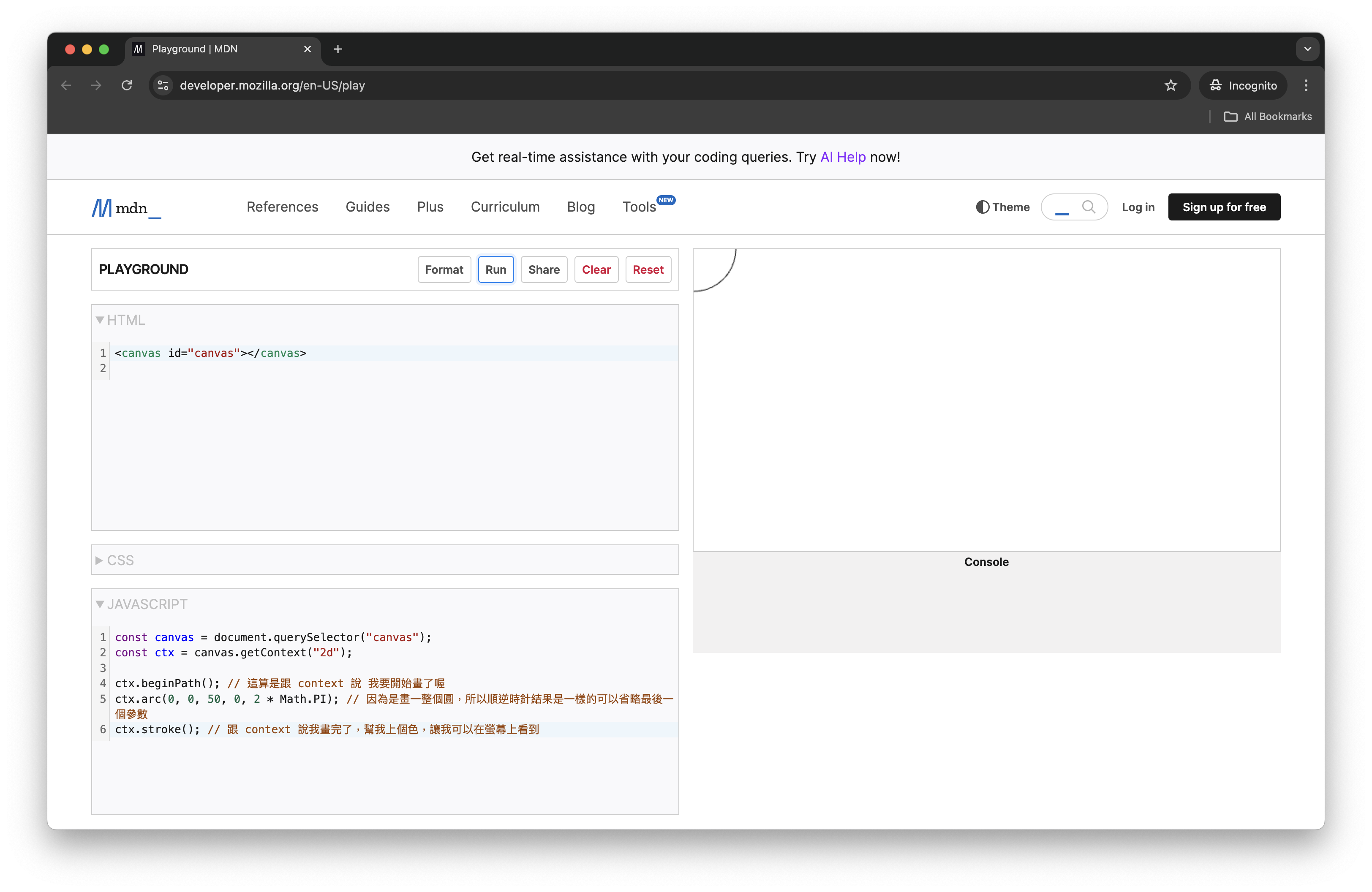Open the References menu
The image size is (1372, 892).
coord(283,207)
